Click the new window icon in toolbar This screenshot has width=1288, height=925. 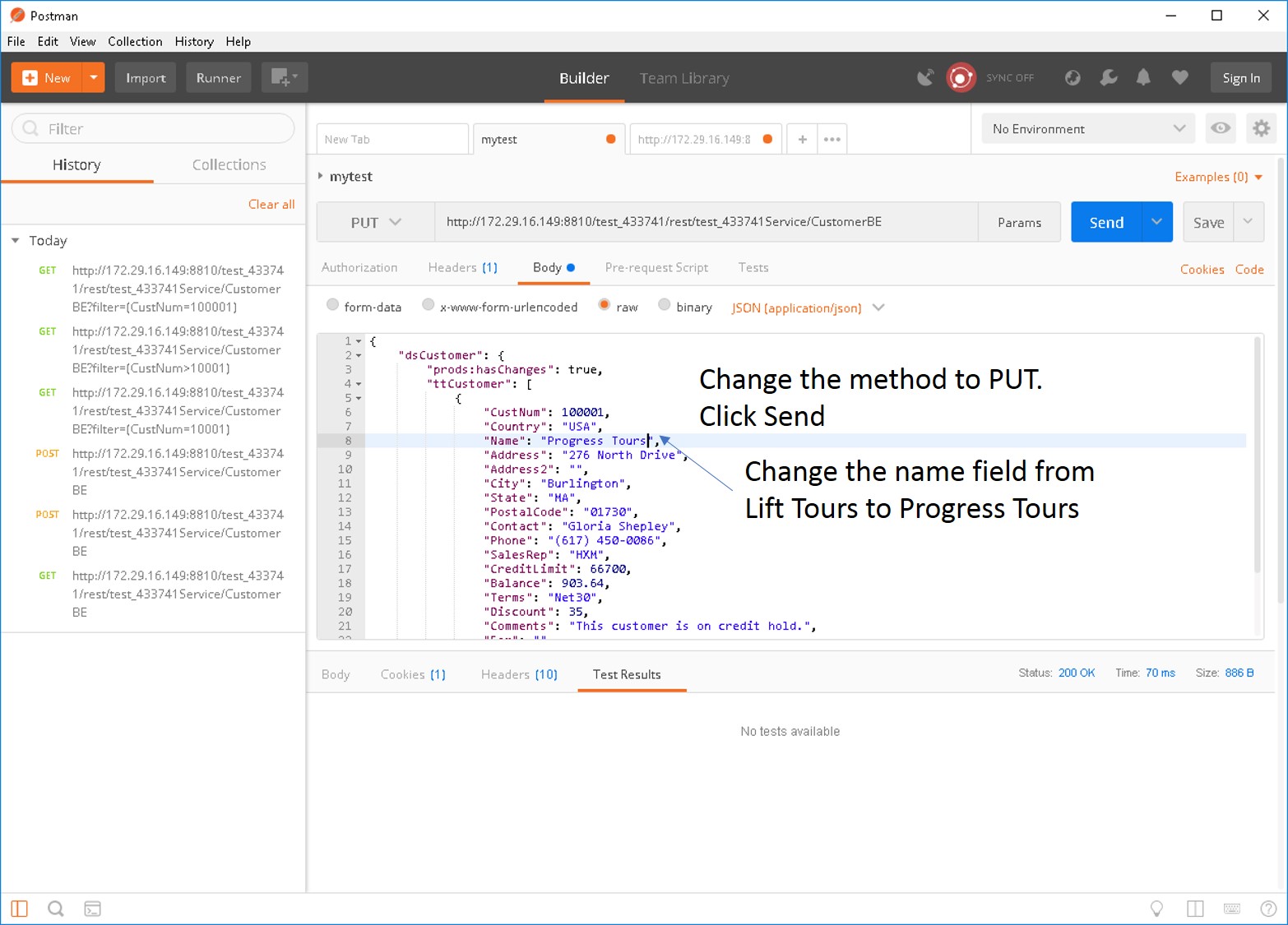tap(284, 77)
